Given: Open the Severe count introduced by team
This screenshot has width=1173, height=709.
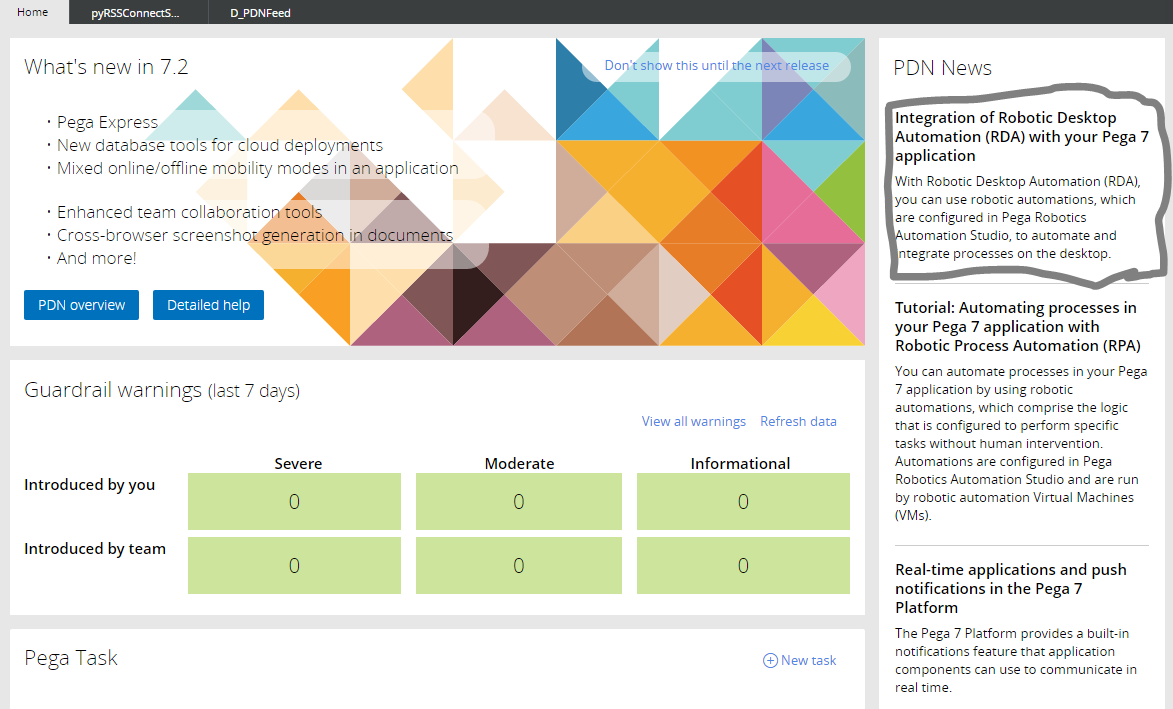Looking at the screenshot, I should coord(294,565).
